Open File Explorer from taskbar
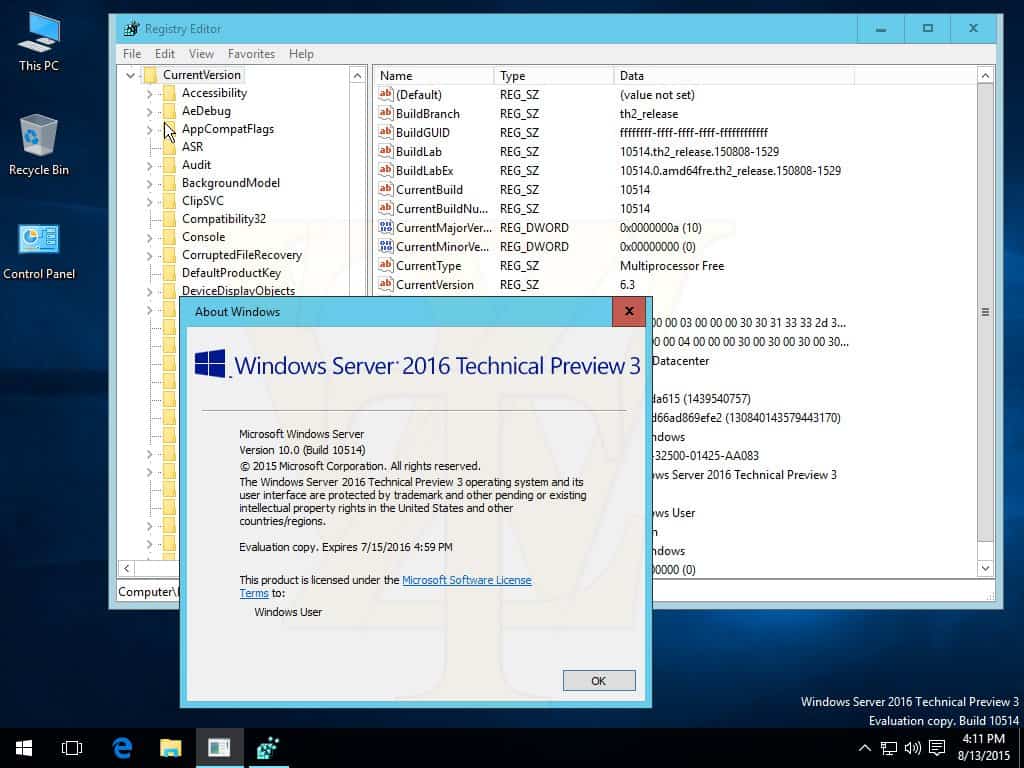This screenshot has height=768, width=1024. (x=170, y=748)
